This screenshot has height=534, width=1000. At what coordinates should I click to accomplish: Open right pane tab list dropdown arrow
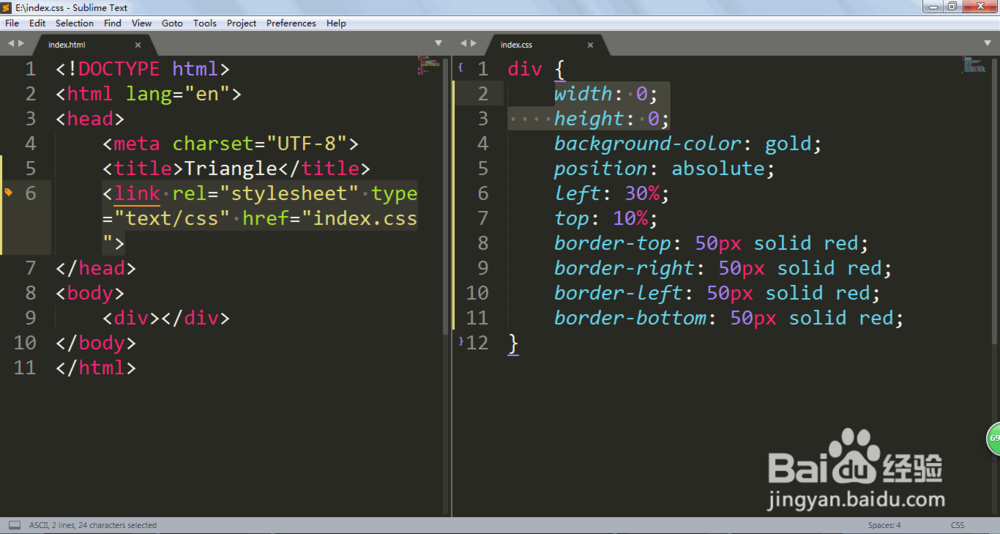pyautogui.click(x=987, y=43)
